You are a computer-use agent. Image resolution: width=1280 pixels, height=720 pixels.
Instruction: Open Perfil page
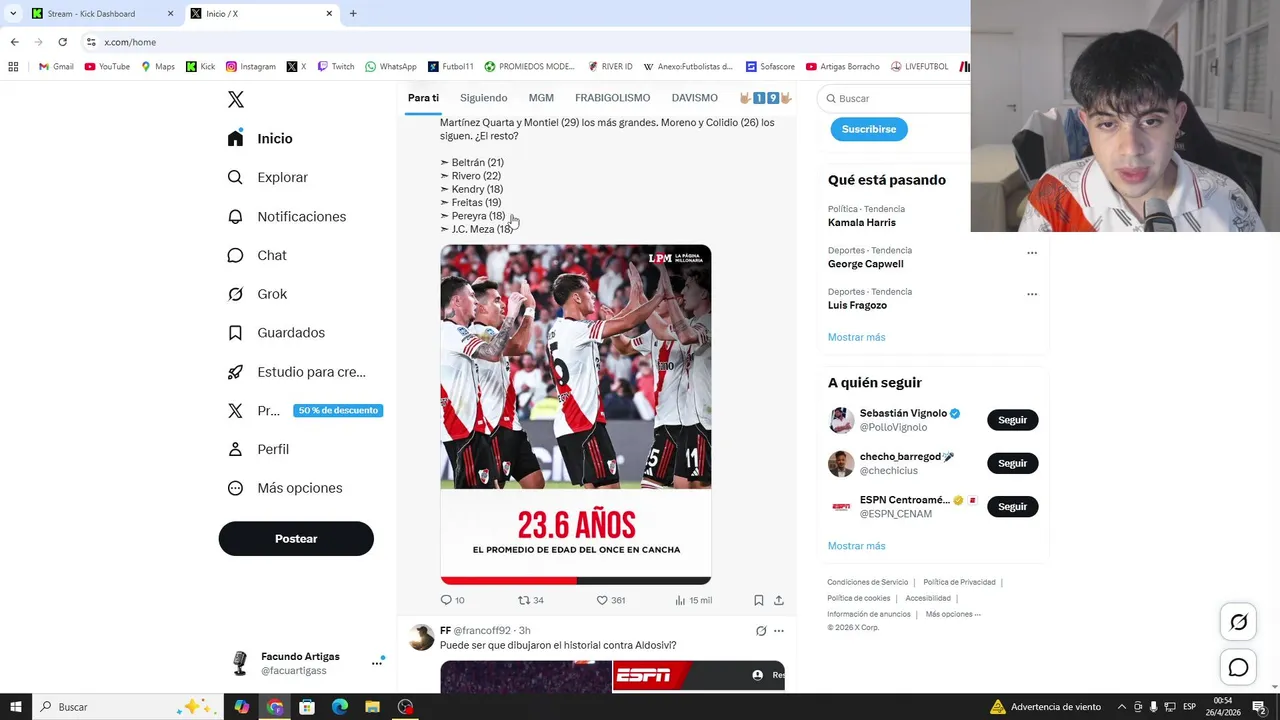[x=258, y=449]
